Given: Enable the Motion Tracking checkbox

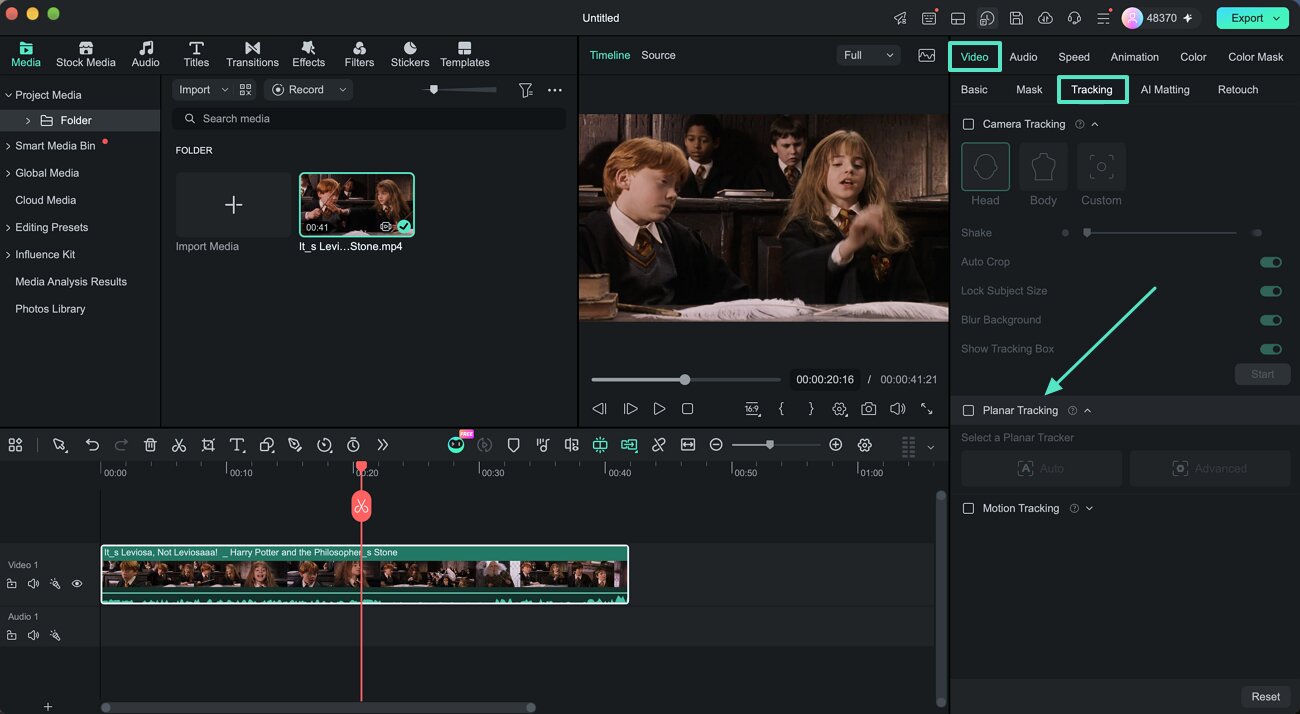Looking at the screenshot, I should click(x=968, y=508).
